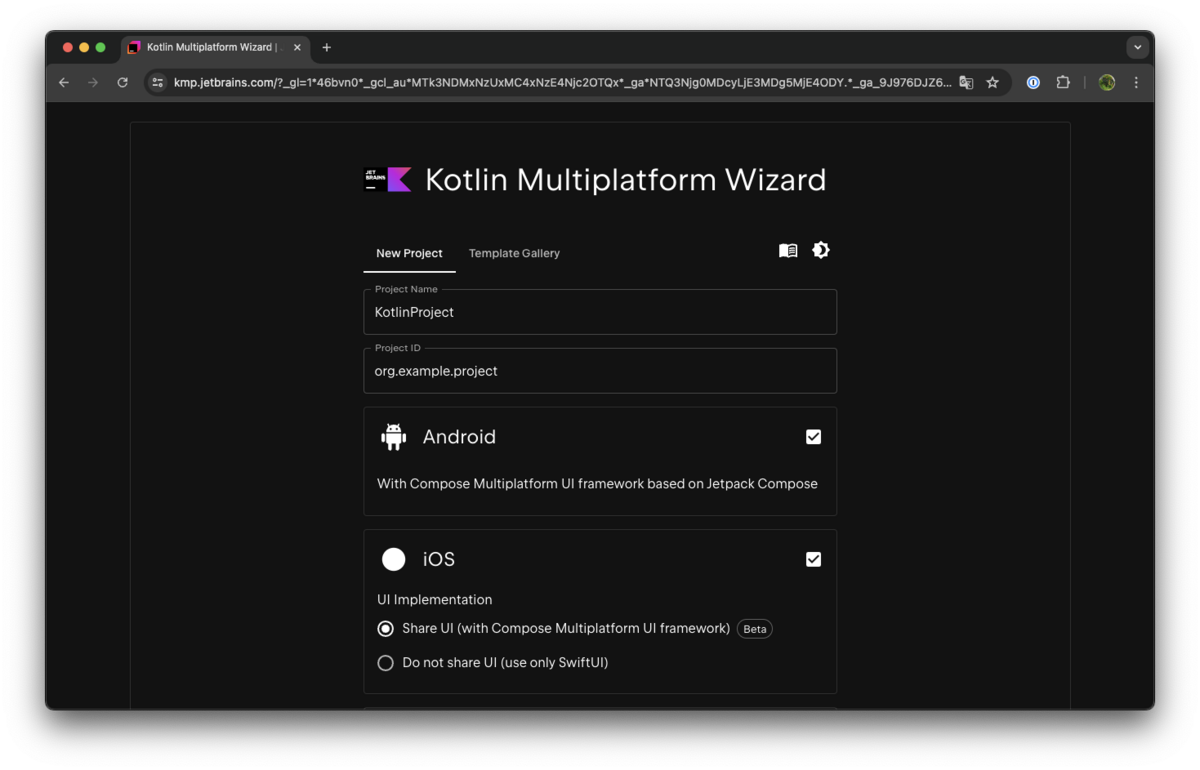The width and height of the screenshot is (1200, 770).
Task: Open site information icon in address bar
Action: pyautogui.click(x=158, y=83)
